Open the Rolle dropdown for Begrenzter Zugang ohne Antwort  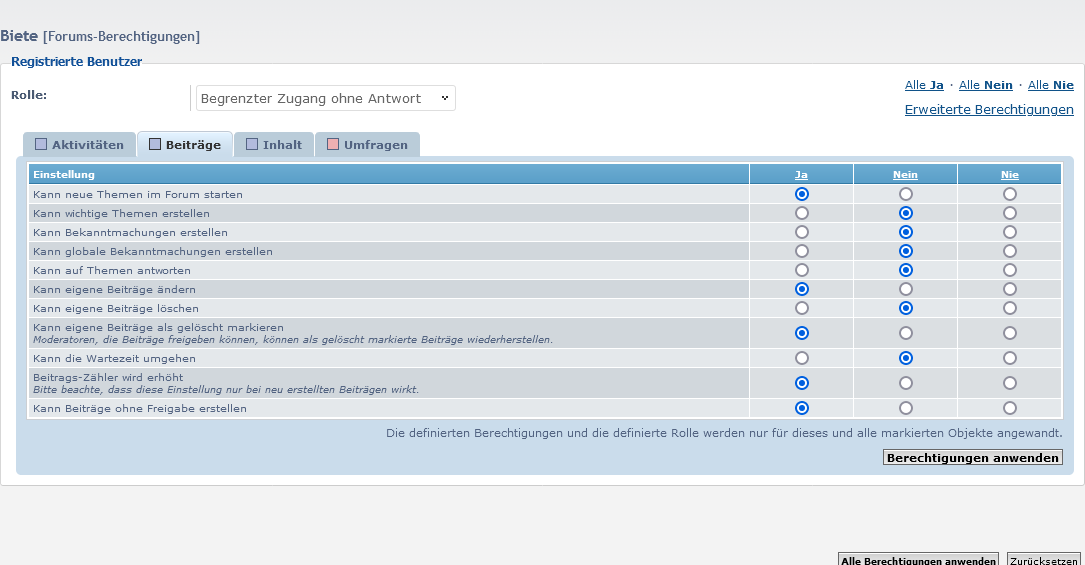pyautogui.click(x=325, y=98)
